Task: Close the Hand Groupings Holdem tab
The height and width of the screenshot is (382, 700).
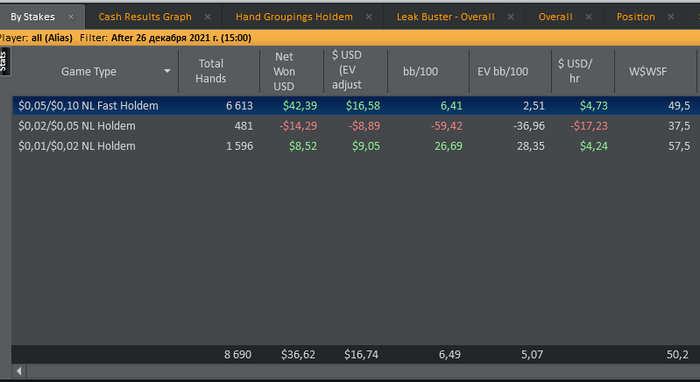Action: (369, 17)
